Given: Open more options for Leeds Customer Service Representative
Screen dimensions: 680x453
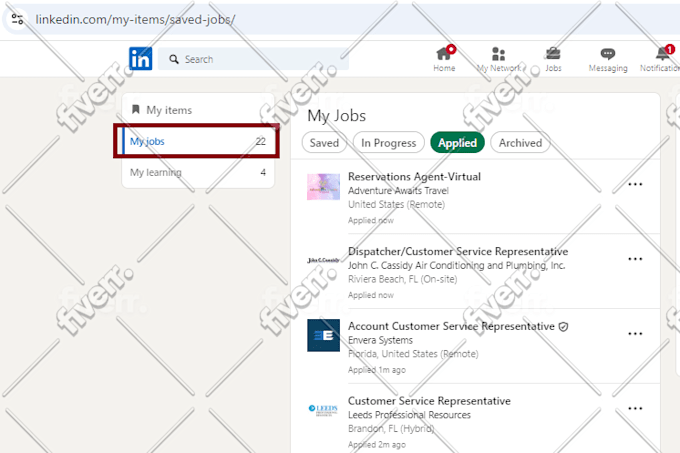Looking at the screenshot, I should pyautogui.click(x=635, y=408).
